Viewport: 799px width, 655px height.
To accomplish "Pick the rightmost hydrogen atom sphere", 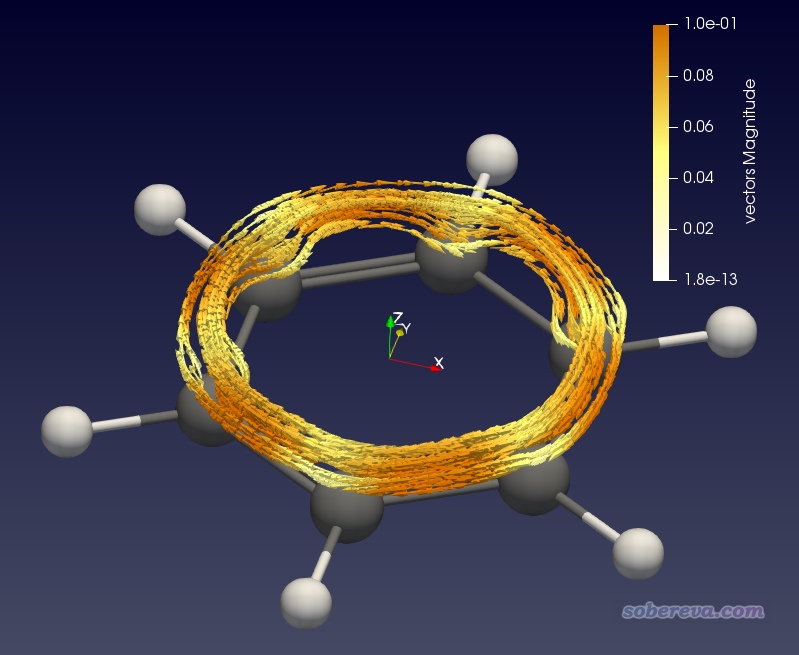I will coord(731,332).
